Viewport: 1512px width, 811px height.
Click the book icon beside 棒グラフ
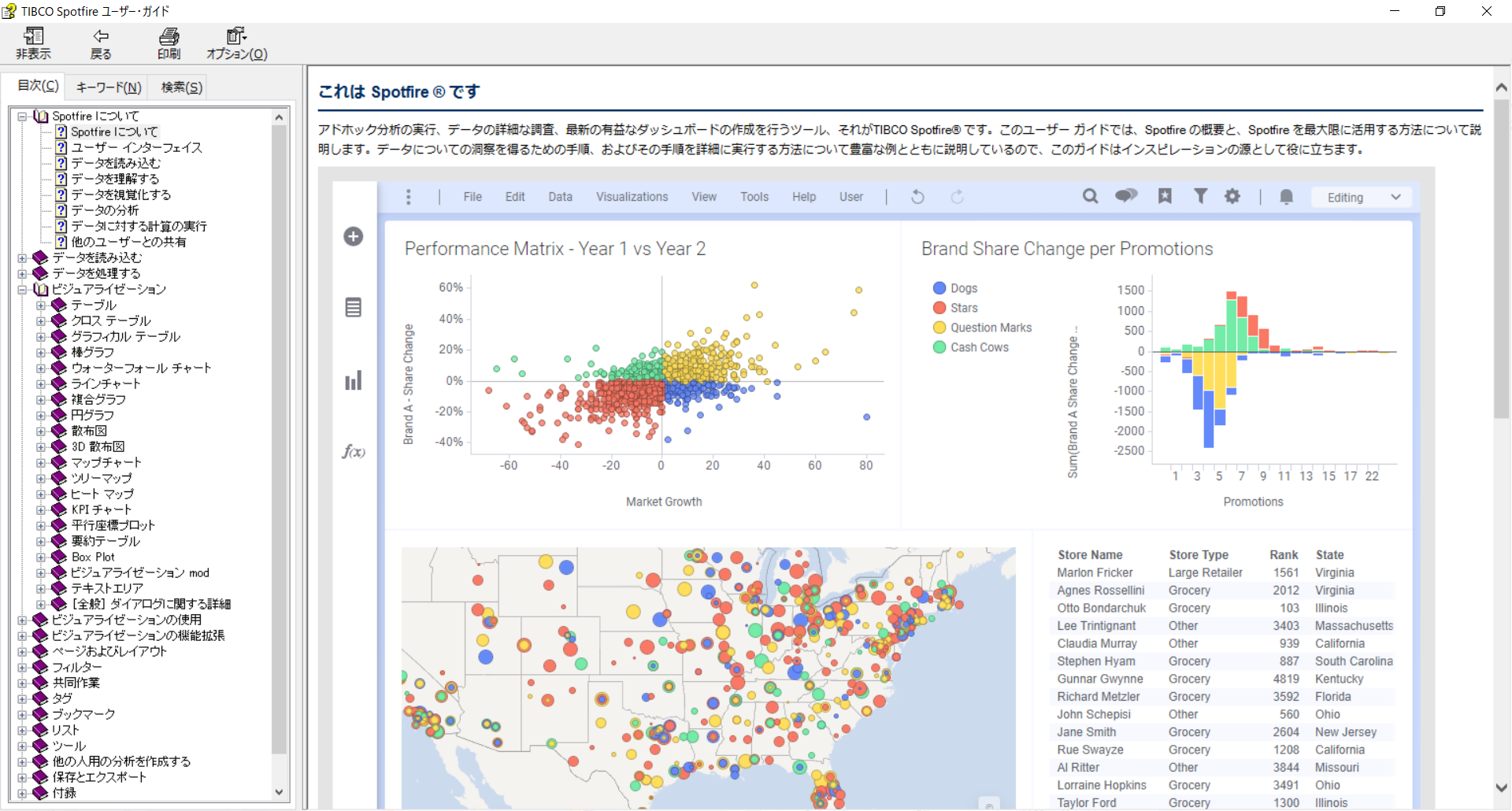click(59, 352)
